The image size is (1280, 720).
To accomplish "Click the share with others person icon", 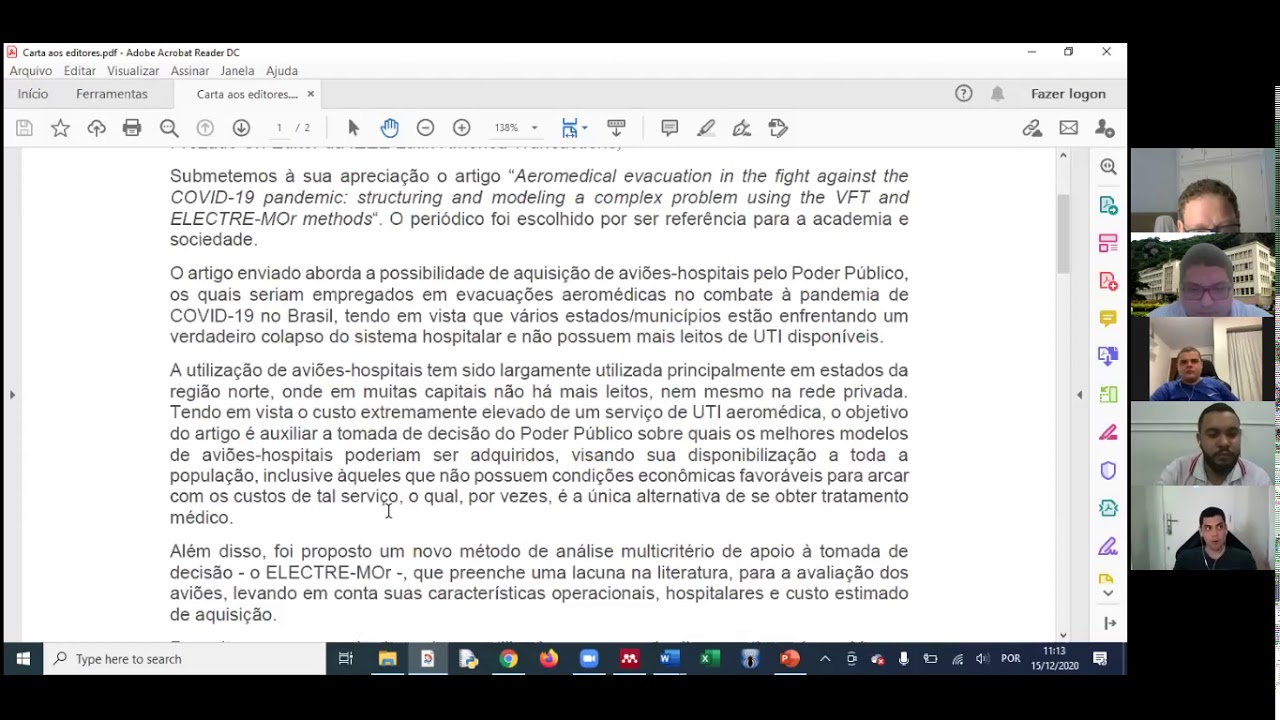I will tap(1105, 128).
